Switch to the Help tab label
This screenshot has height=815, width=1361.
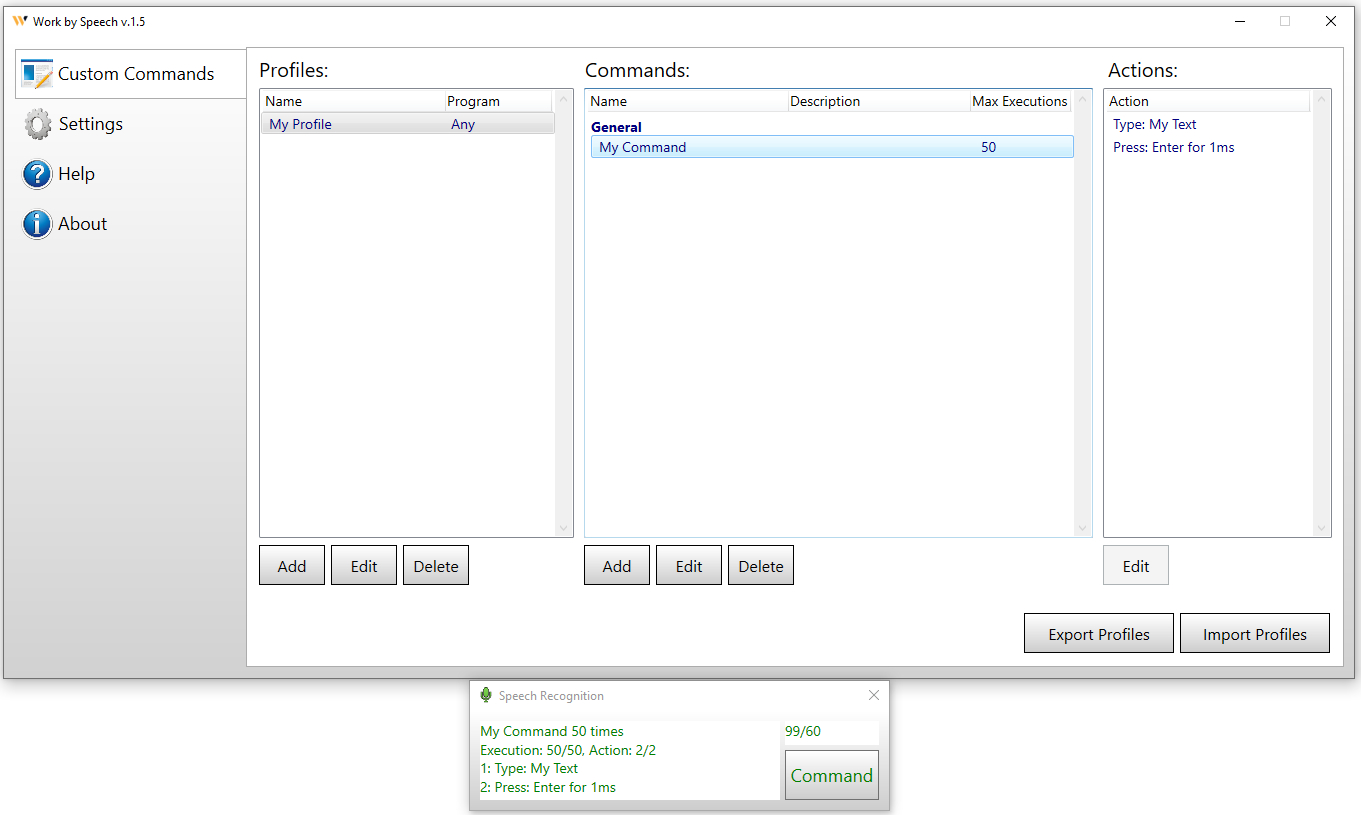click(76, 174)
